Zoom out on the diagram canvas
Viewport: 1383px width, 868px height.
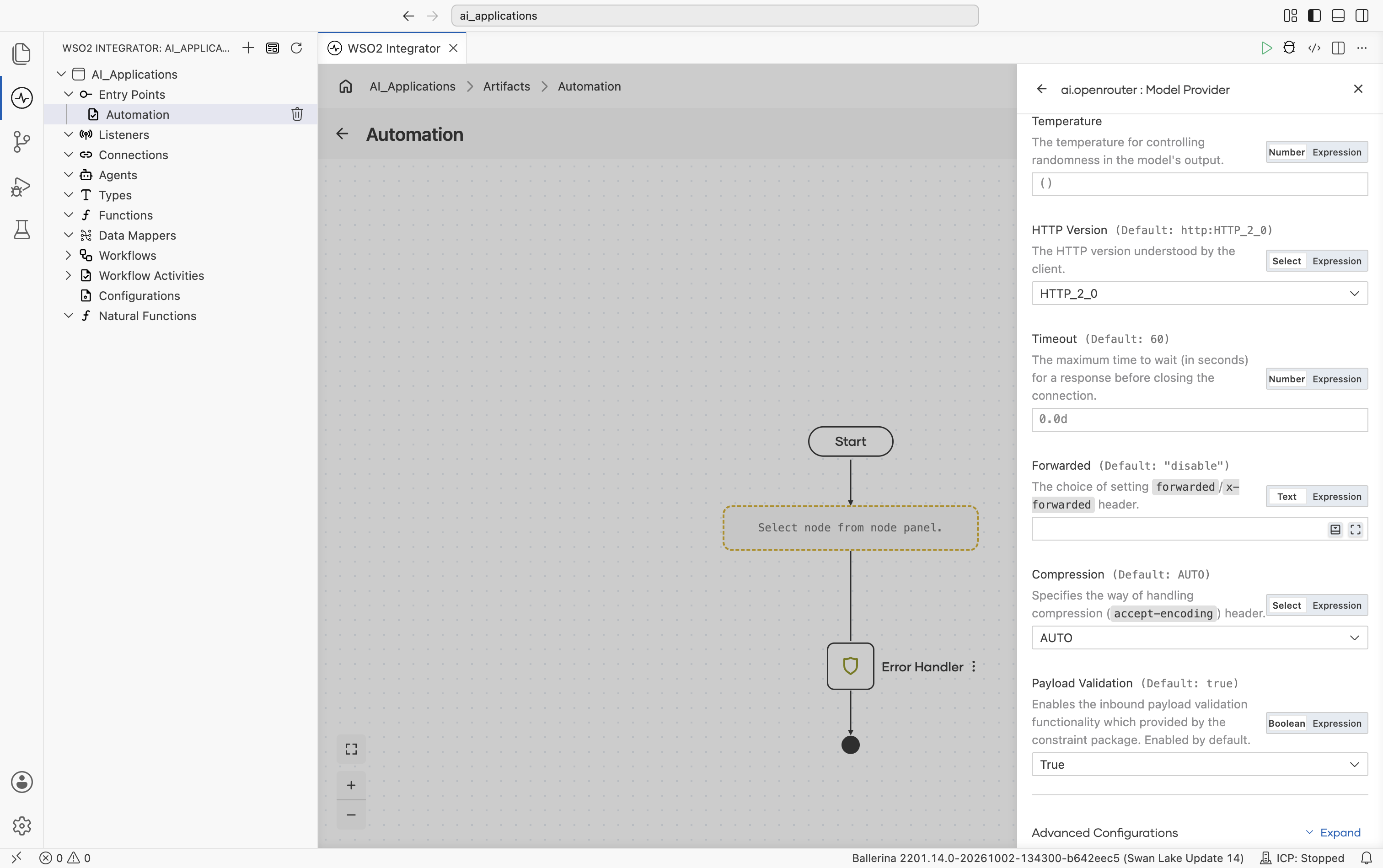(351, 814)
